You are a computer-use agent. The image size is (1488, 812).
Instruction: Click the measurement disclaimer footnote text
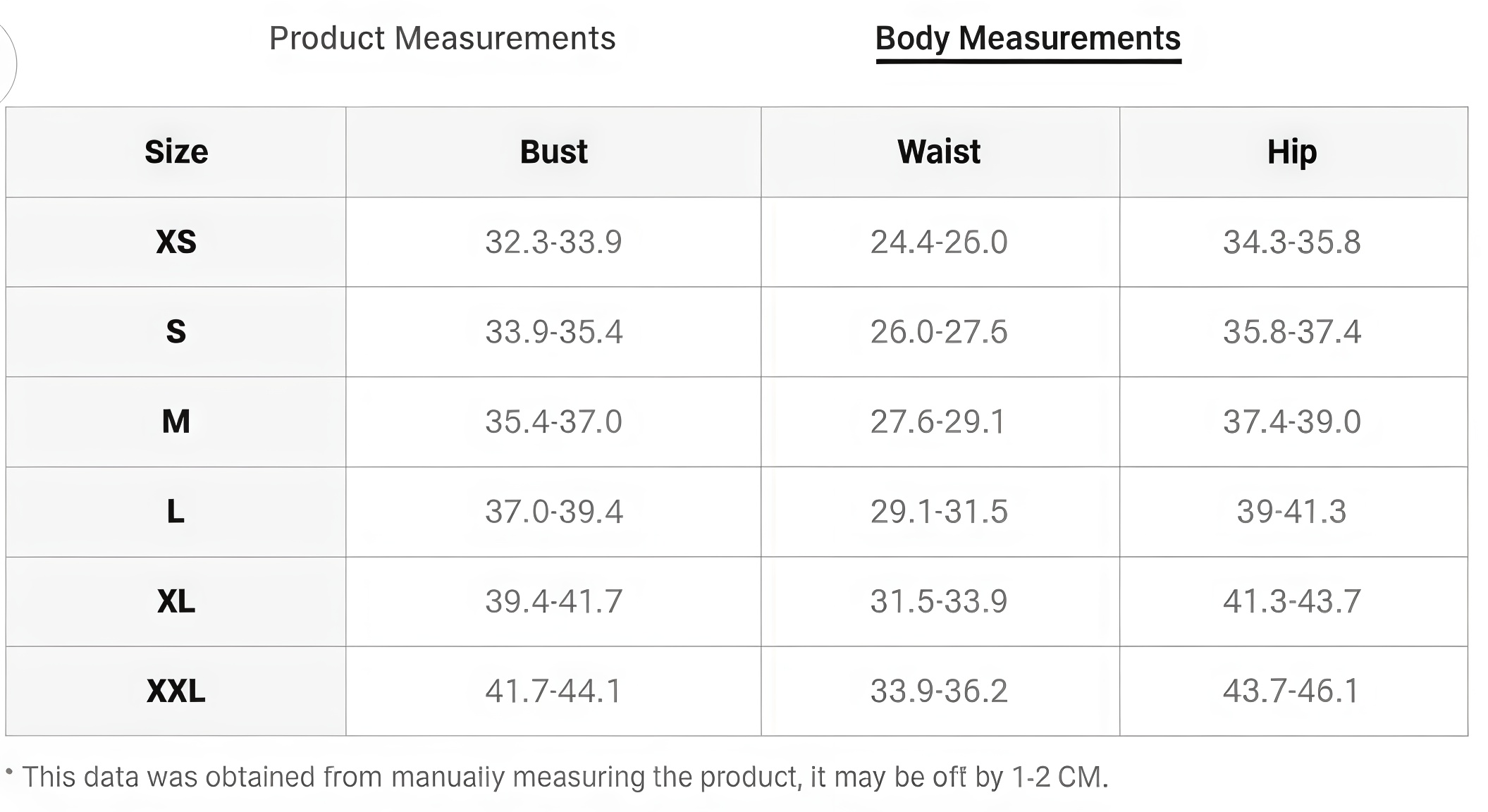click(x=564, y=777)
